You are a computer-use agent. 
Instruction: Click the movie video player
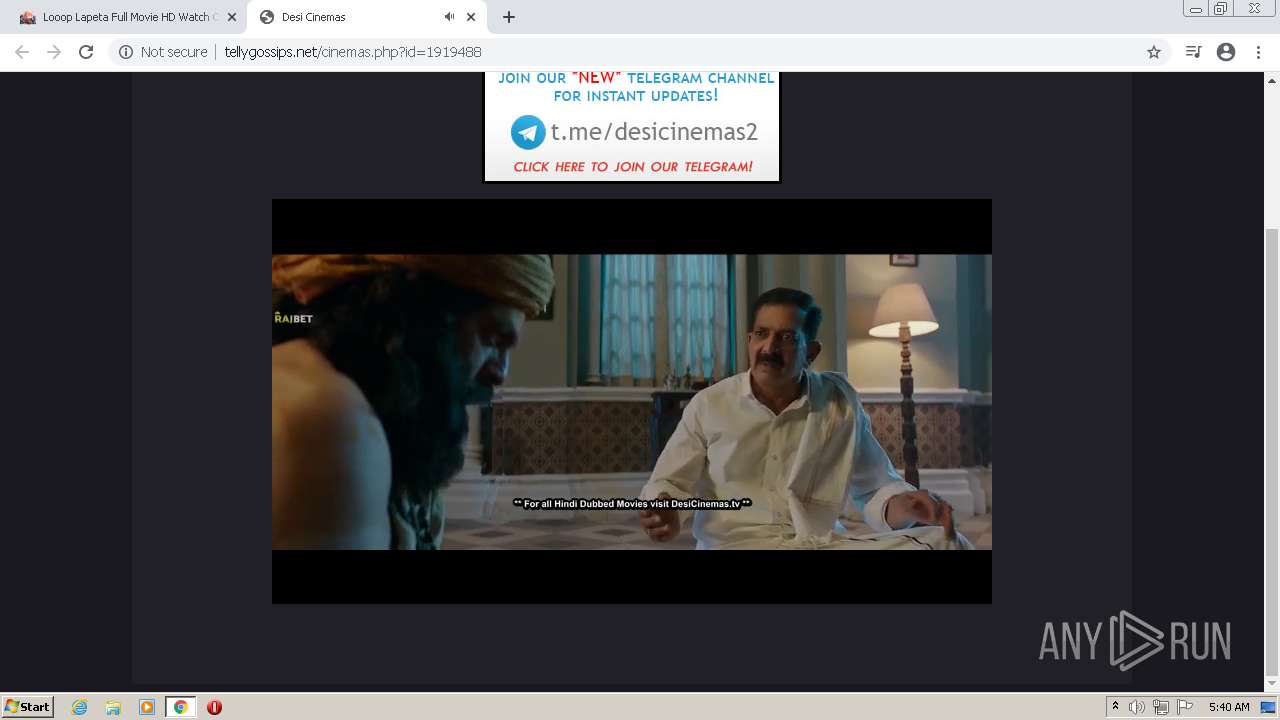point(632,401)
